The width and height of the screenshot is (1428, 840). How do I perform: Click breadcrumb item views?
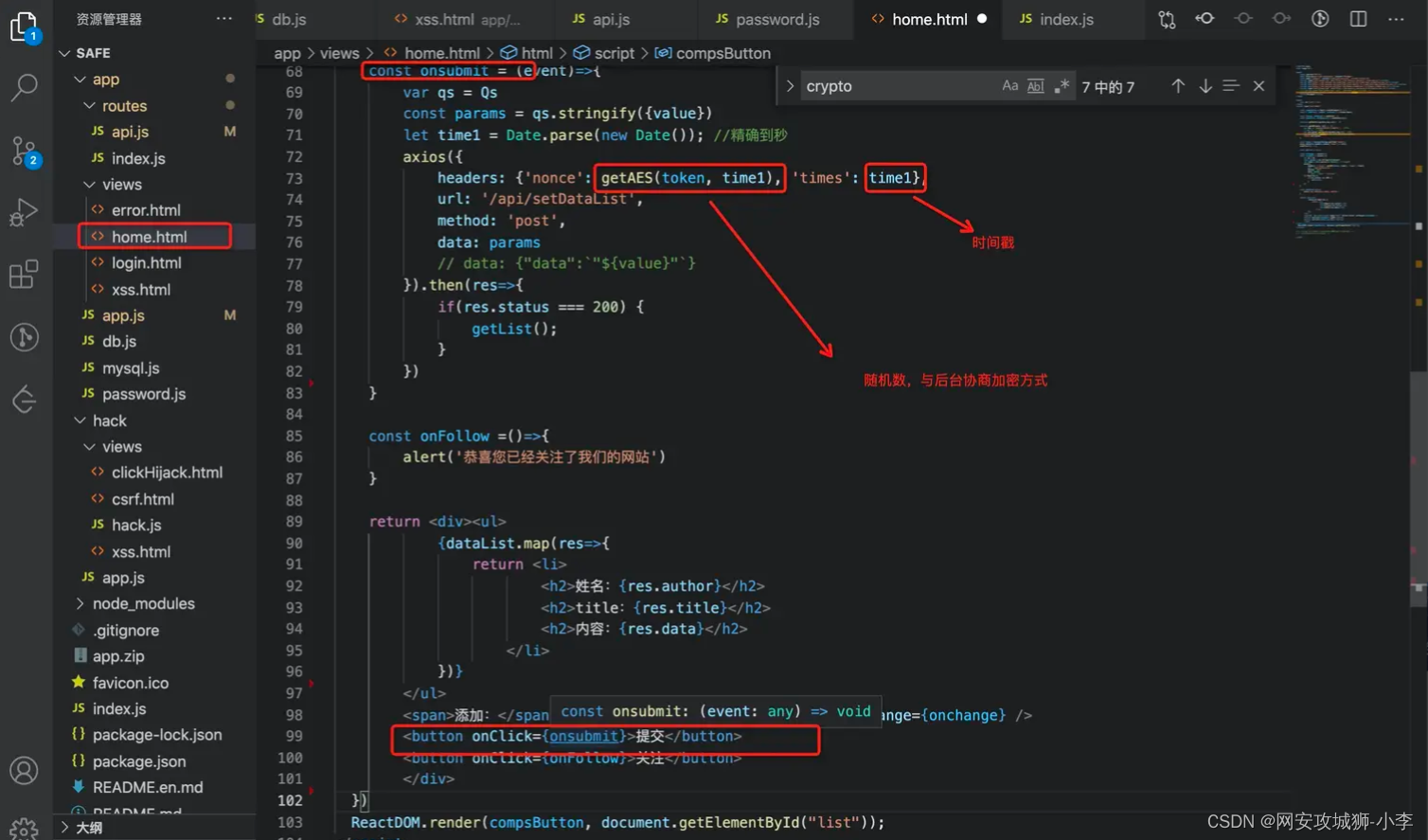339,53
